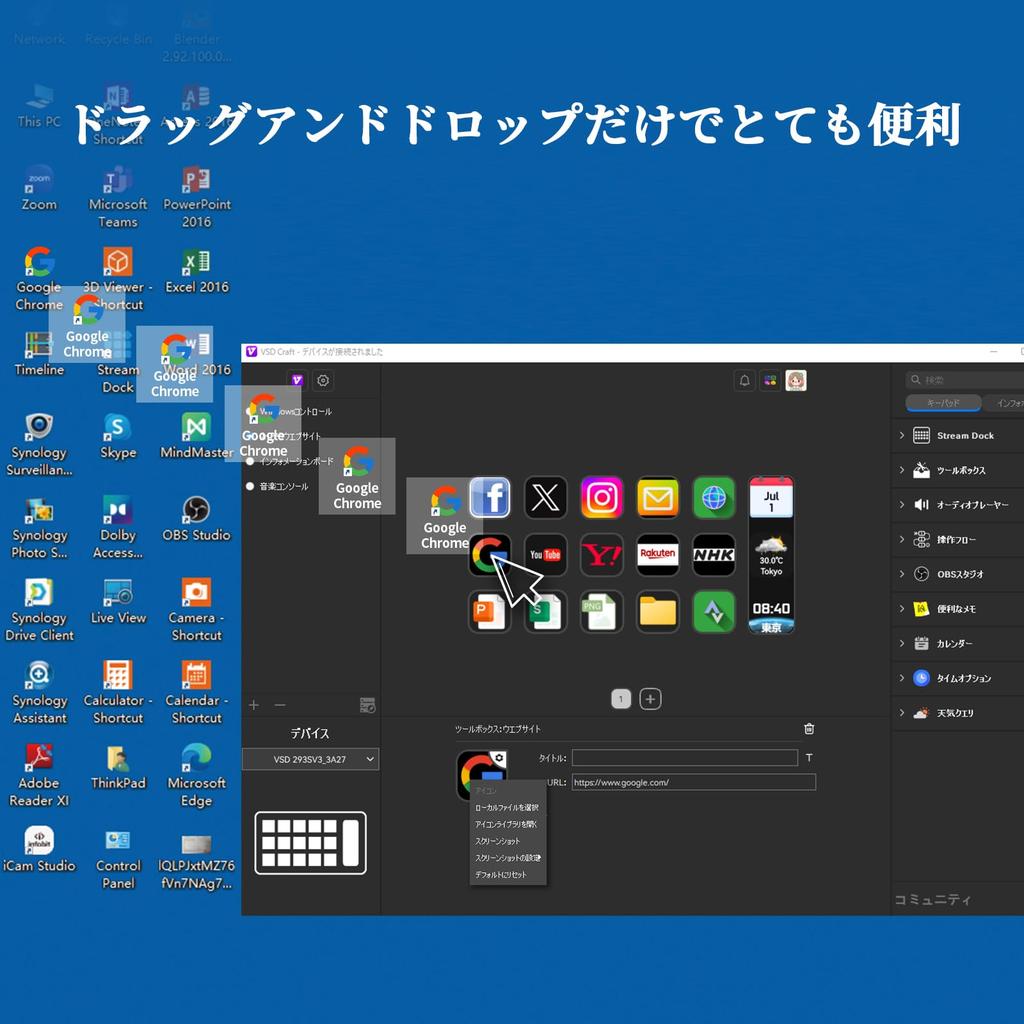1024x1024 pixels.
Task: Switch to the キーパッド tab
Action: click(x=943, y=404)
